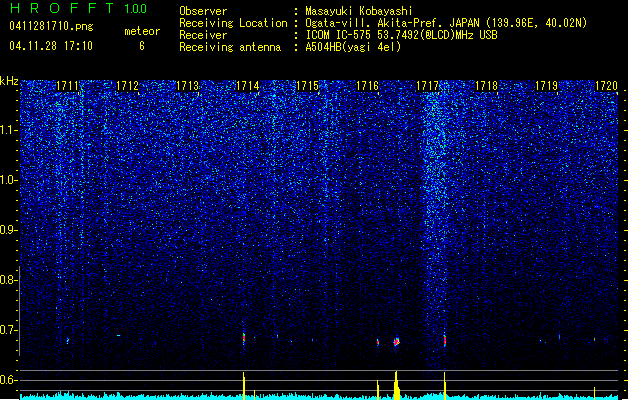Click the yellow power spike just after 1717

tap(444, 386)
